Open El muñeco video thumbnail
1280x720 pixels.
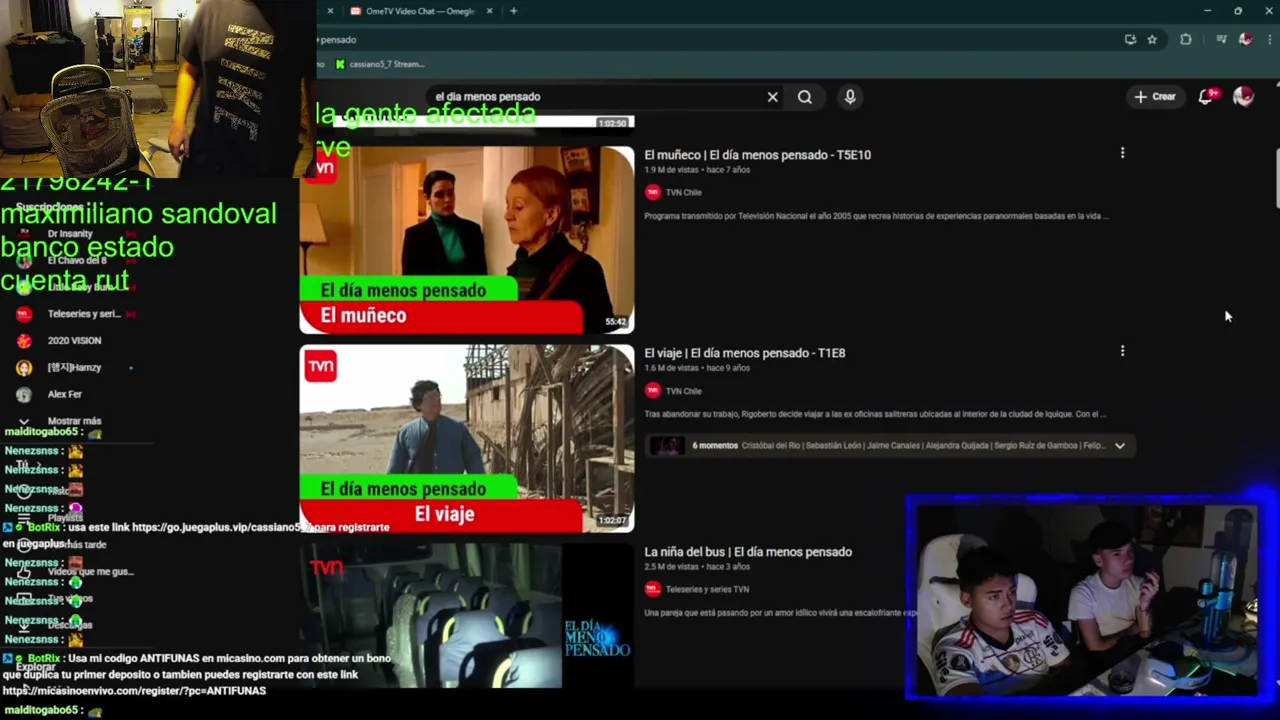point(467,240)
